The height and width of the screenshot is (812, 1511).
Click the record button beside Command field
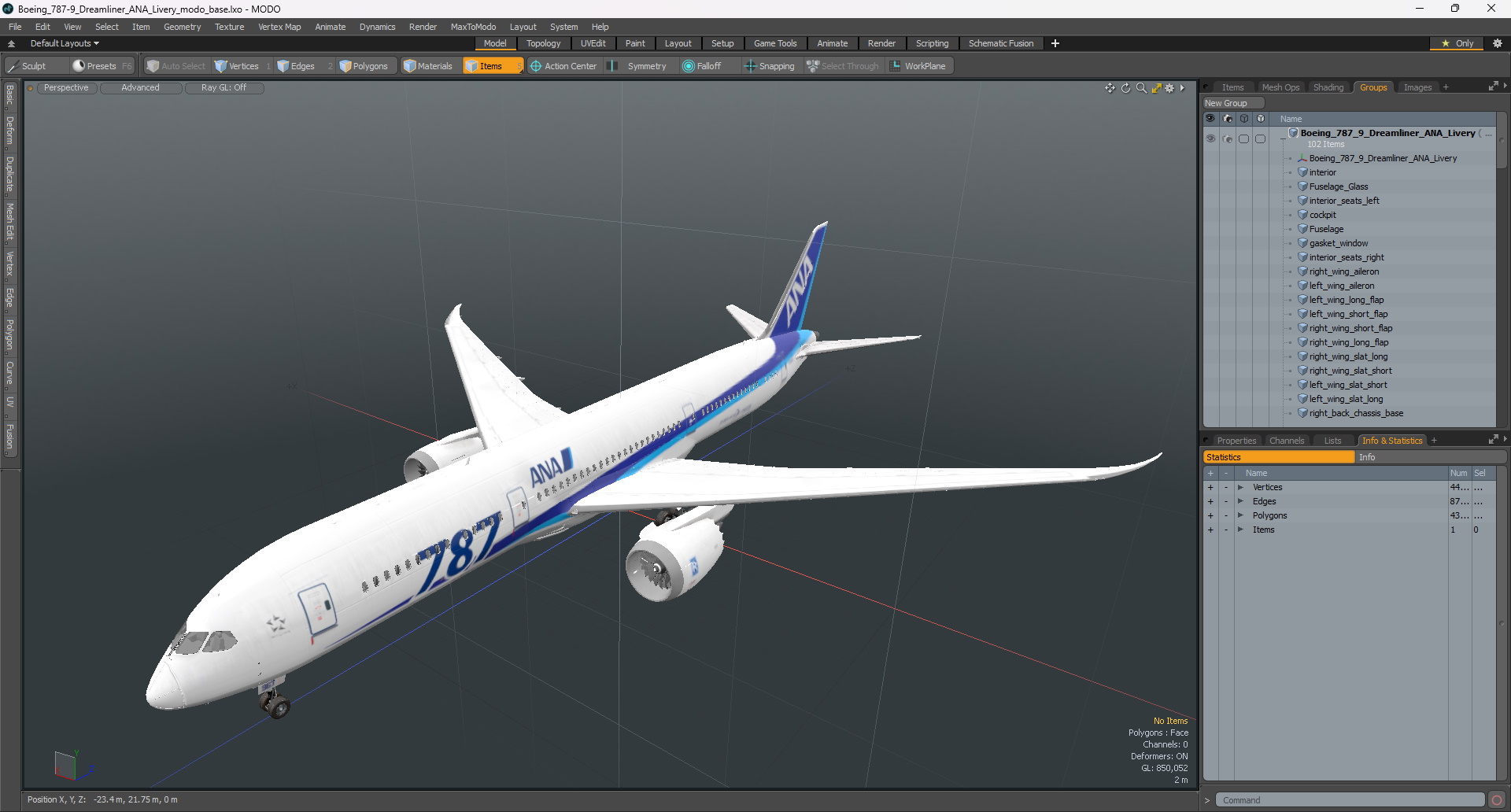click(1496, 800)
